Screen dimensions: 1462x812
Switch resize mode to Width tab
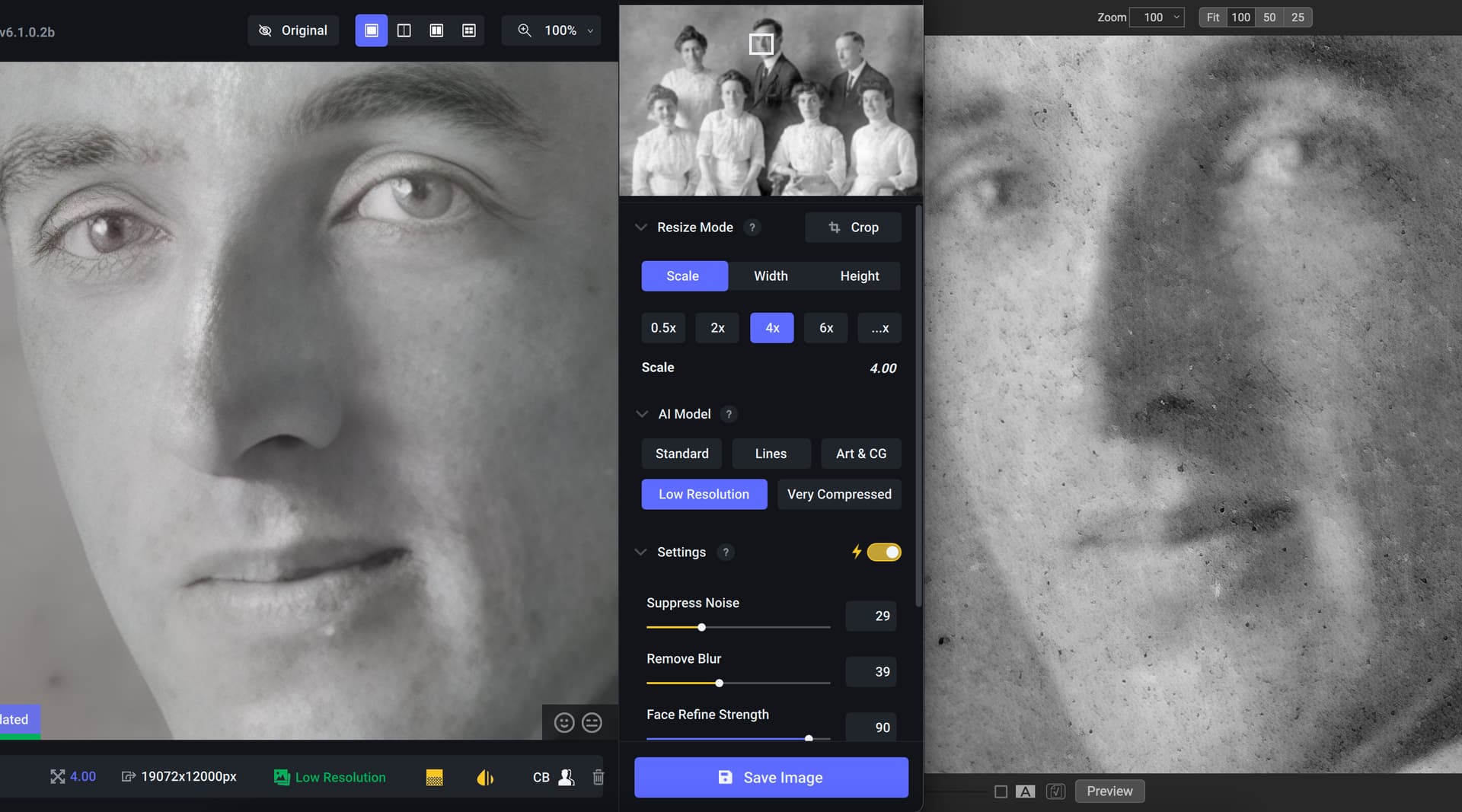pyautogui.click(x=771, y=276)
